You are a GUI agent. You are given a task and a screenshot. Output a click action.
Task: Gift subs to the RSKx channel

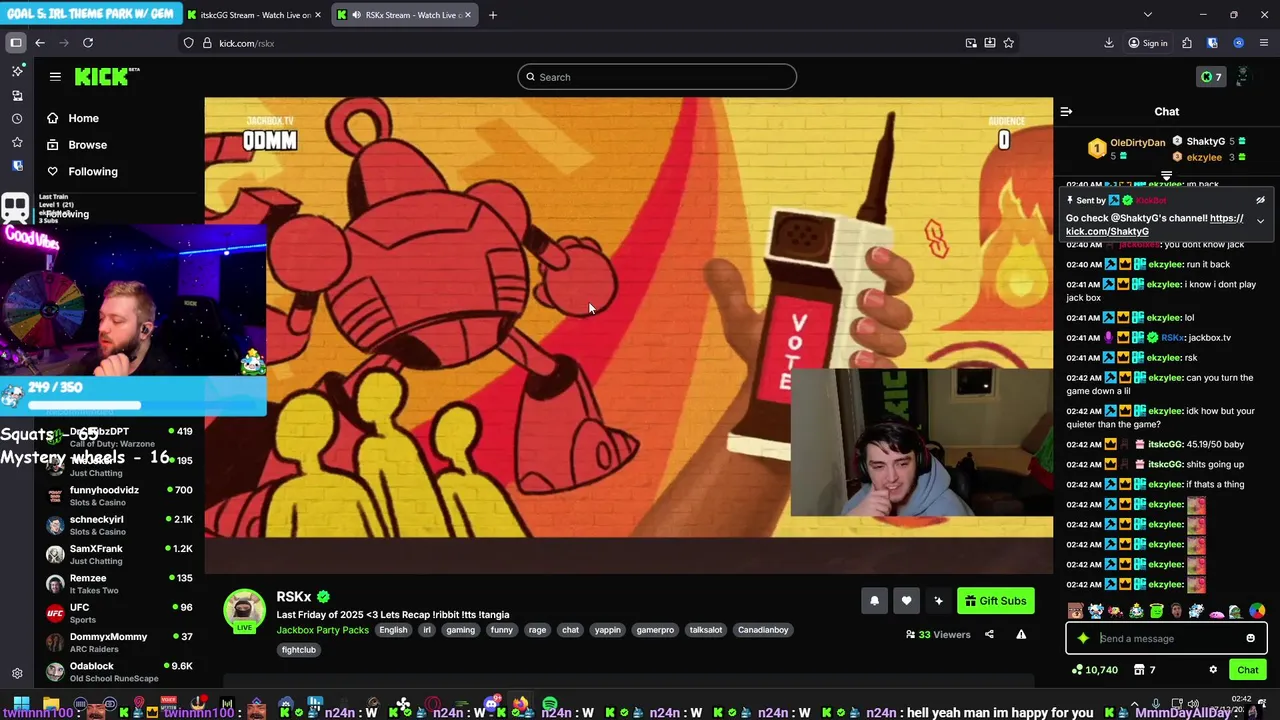pyautogui.click(x=995, y=600)
